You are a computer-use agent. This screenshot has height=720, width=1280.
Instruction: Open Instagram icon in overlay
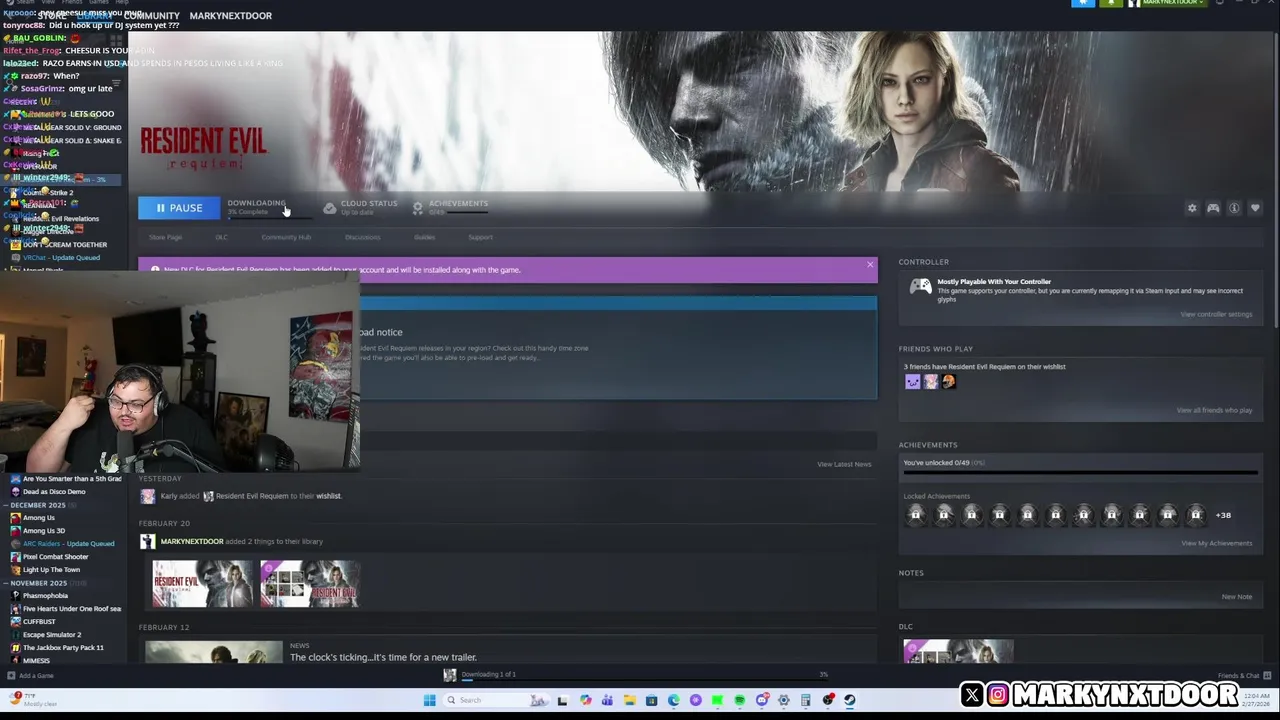998,695
